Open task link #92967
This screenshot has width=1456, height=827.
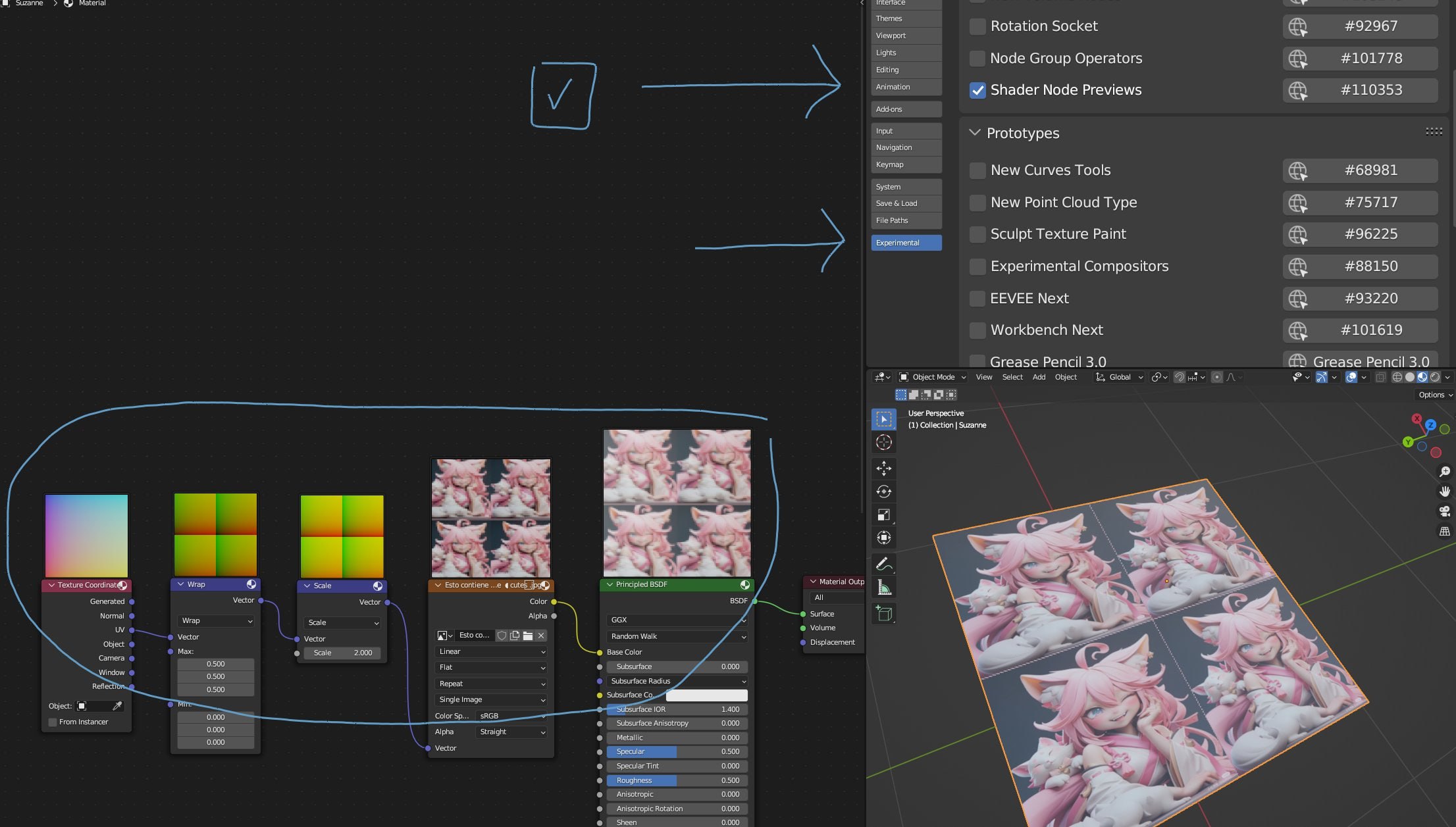click(x=1360, y=26)
